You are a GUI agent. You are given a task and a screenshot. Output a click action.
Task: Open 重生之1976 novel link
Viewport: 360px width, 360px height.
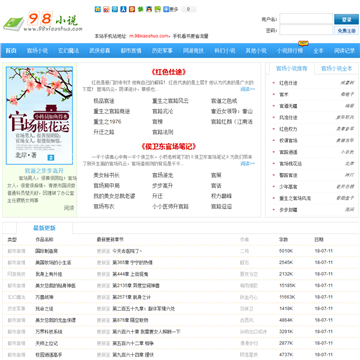click(107, 122)
